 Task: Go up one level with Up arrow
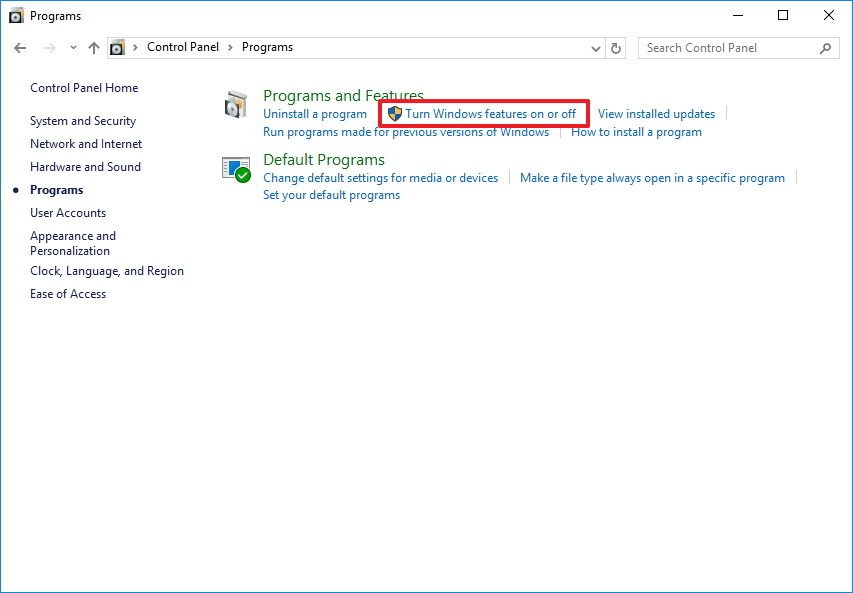pyautogui.click(x=94, y=48)
